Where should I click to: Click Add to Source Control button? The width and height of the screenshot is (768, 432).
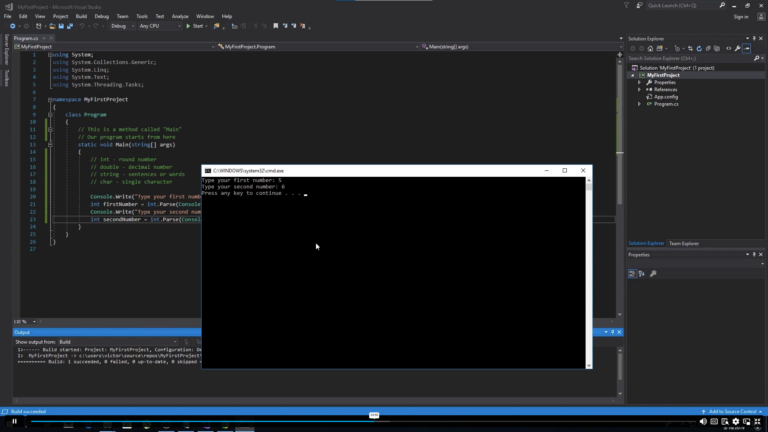point(731,411)
